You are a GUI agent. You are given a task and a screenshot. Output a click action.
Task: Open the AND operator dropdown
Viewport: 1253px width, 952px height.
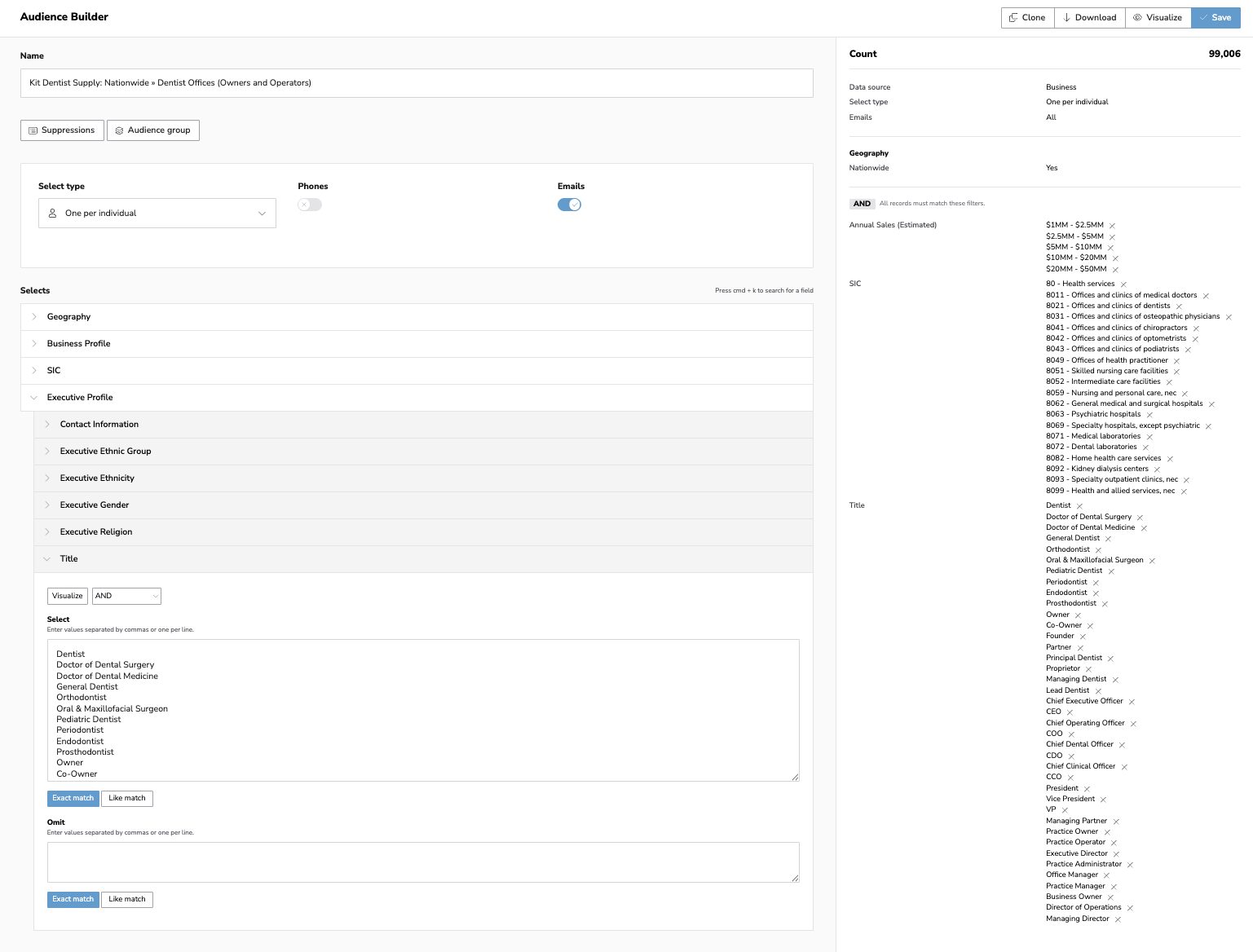[126, 597]
